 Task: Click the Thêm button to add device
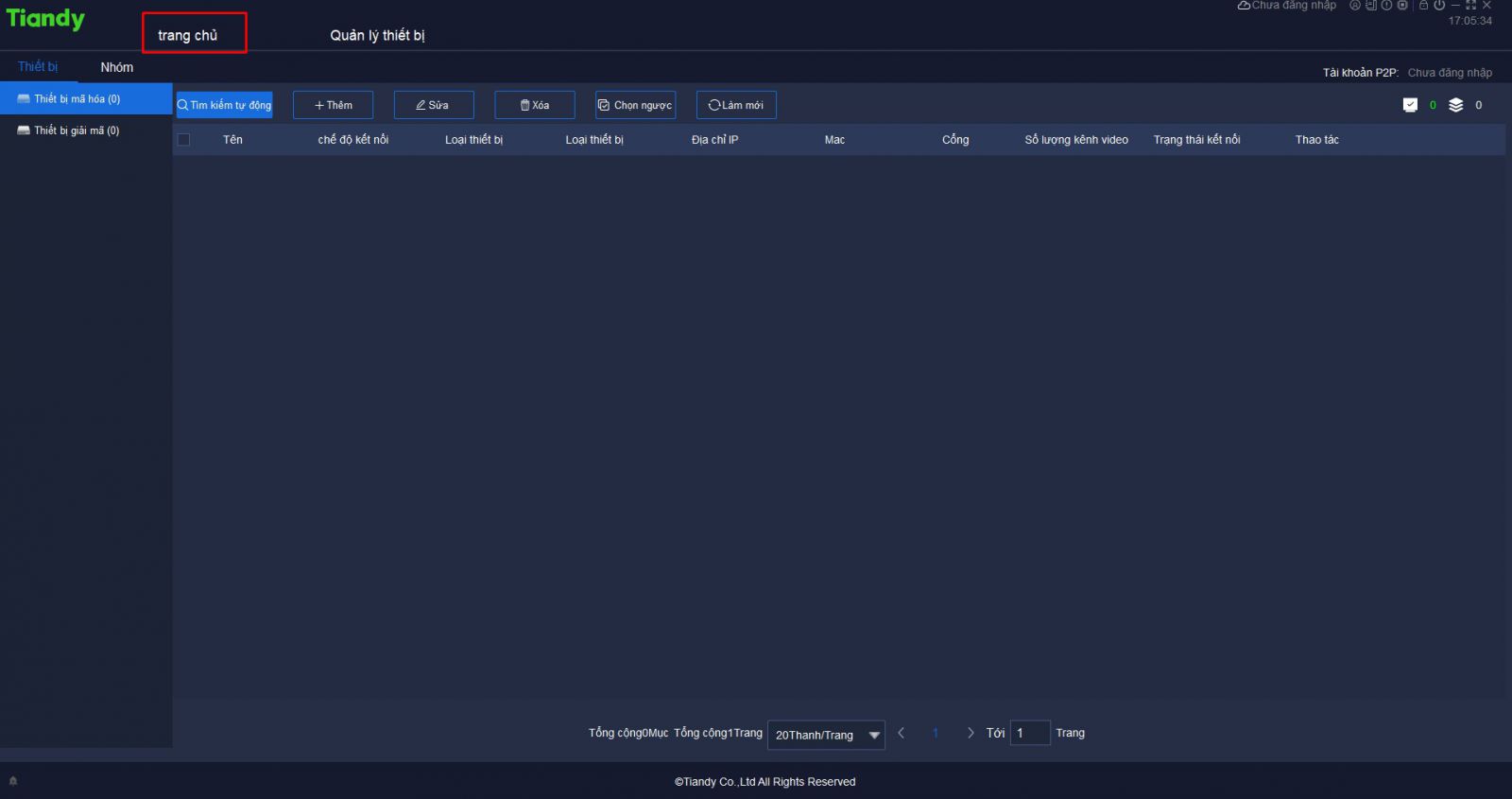click(333, 105)
